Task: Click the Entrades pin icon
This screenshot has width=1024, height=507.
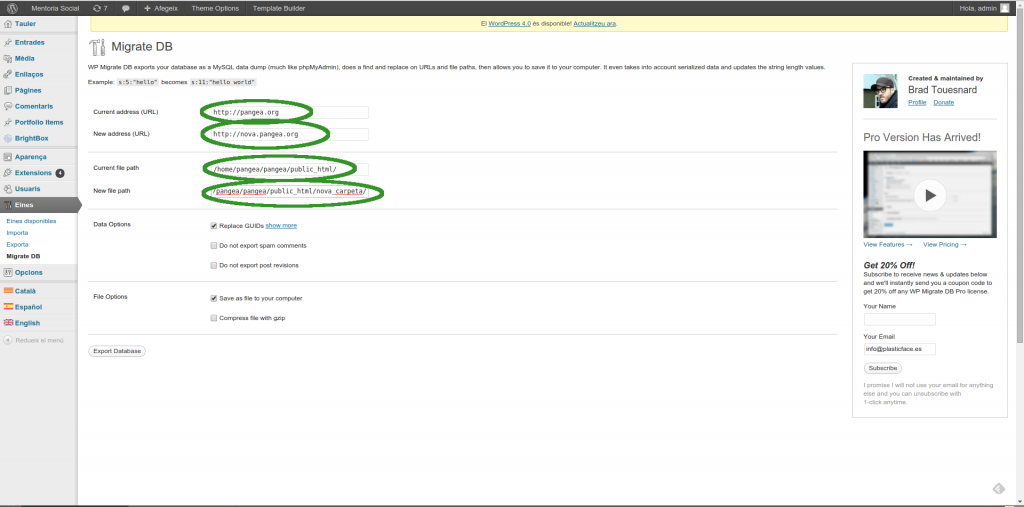Action: [x=7, y=42]
